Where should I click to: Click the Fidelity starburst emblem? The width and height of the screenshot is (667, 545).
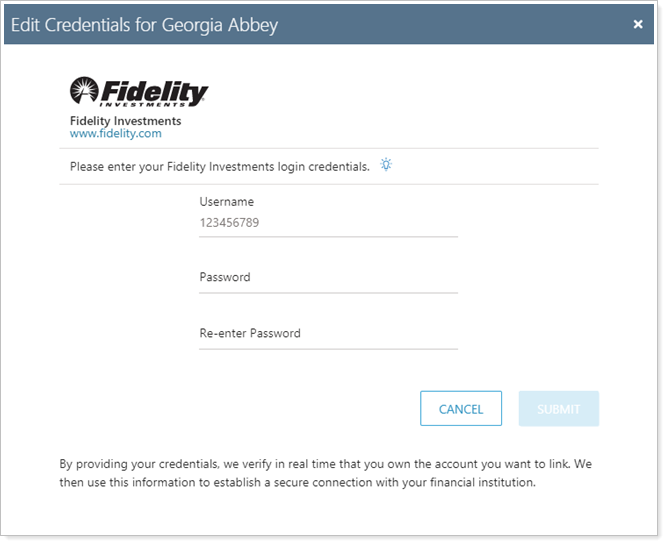[84, 91]
